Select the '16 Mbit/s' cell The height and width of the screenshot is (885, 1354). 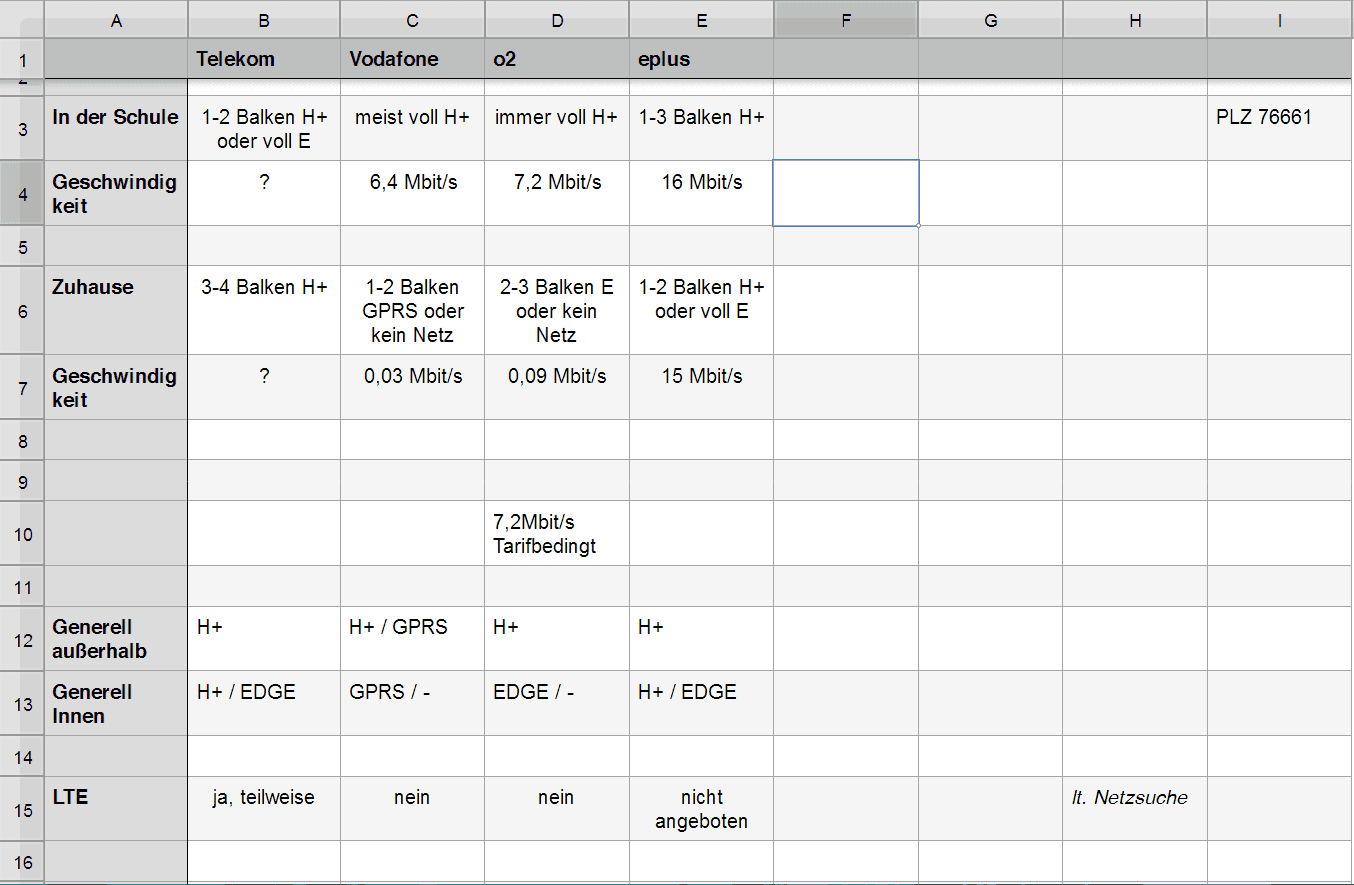701,193
